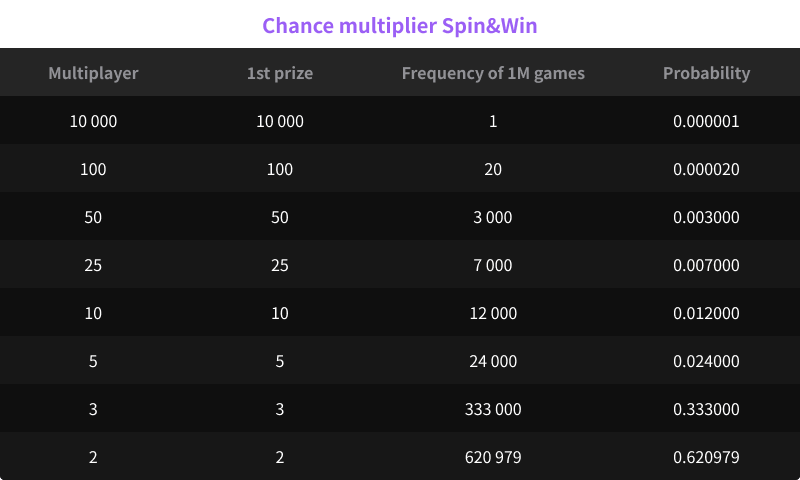
Task: Click the frequency value 20
Action: point(493,169)
